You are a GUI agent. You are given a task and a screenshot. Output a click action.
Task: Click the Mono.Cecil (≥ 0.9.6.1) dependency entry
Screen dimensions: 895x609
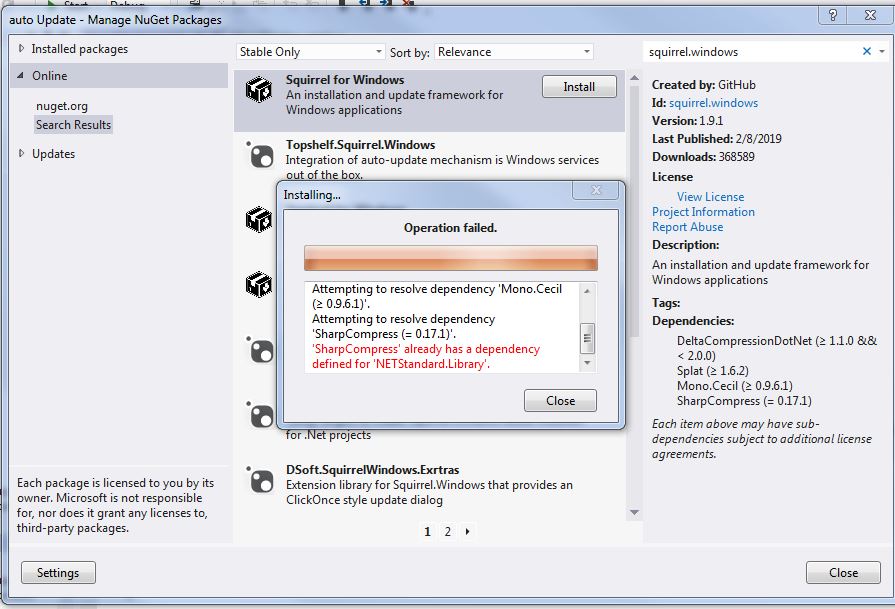pos(735,386)
